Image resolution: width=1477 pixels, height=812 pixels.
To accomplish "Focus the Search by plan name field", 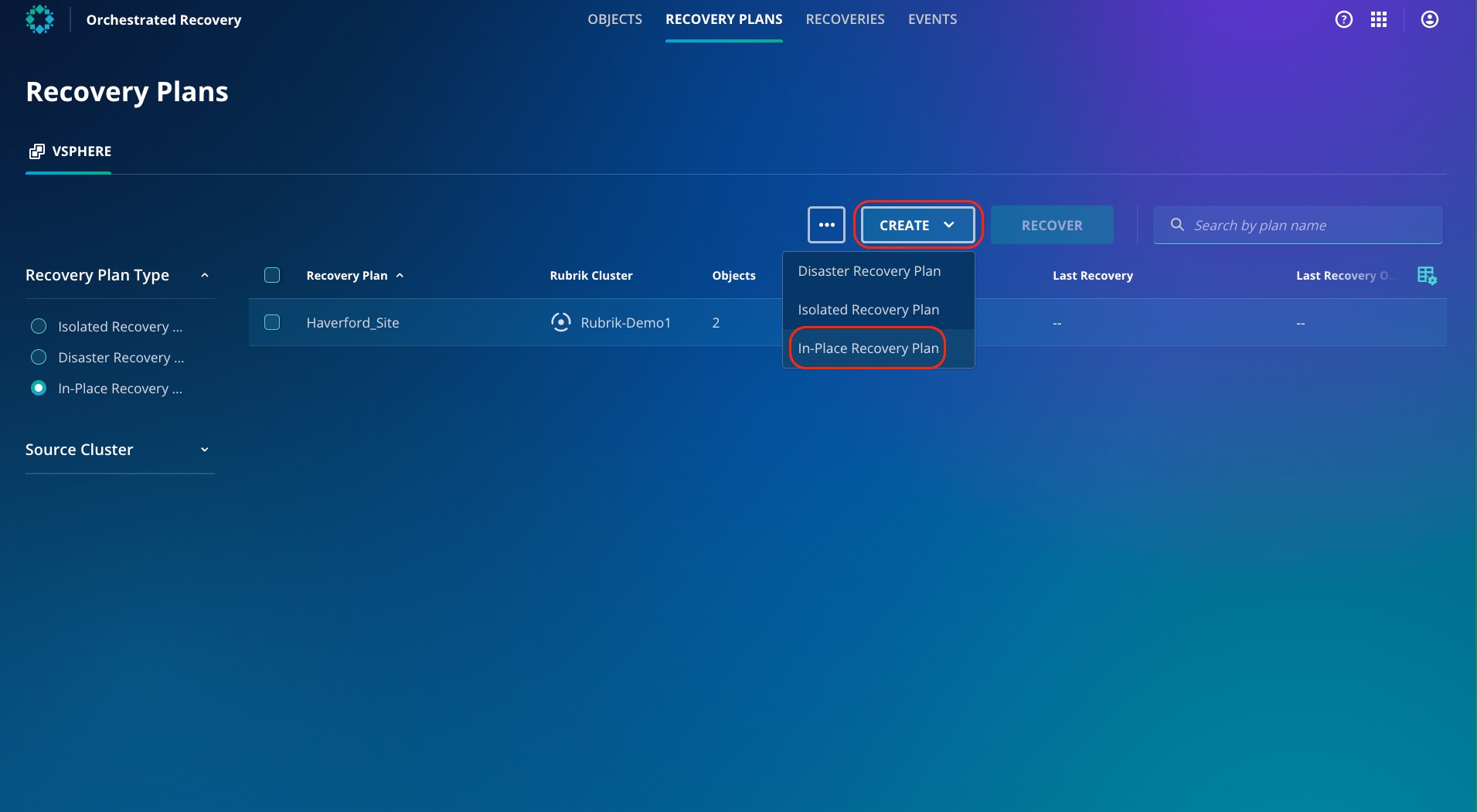I will pos(1314,225).
